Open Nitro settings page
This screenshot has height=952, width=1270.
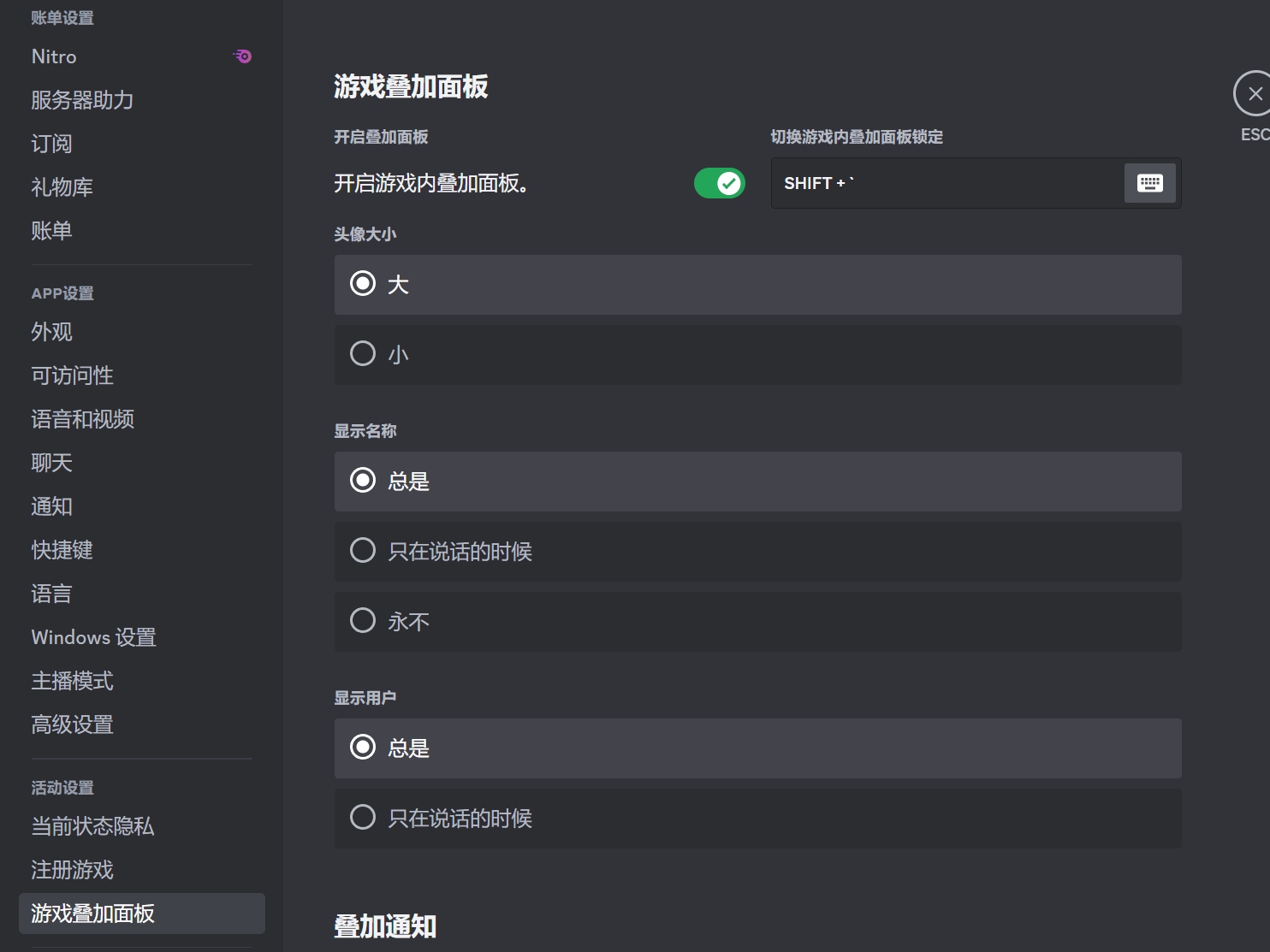click(54, 56)
